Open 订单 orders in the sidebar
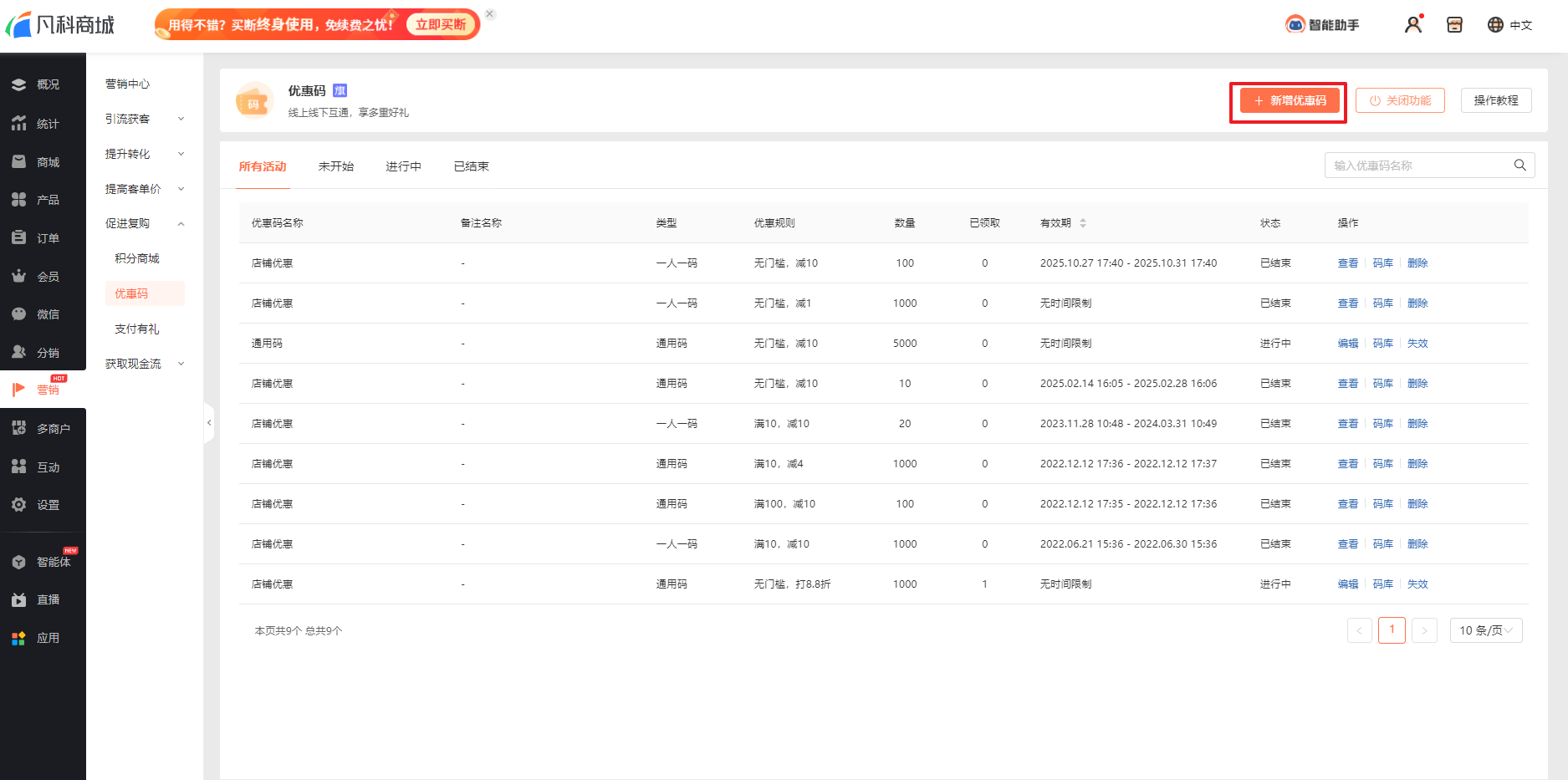1568x780 pixels. coord(43,238)
